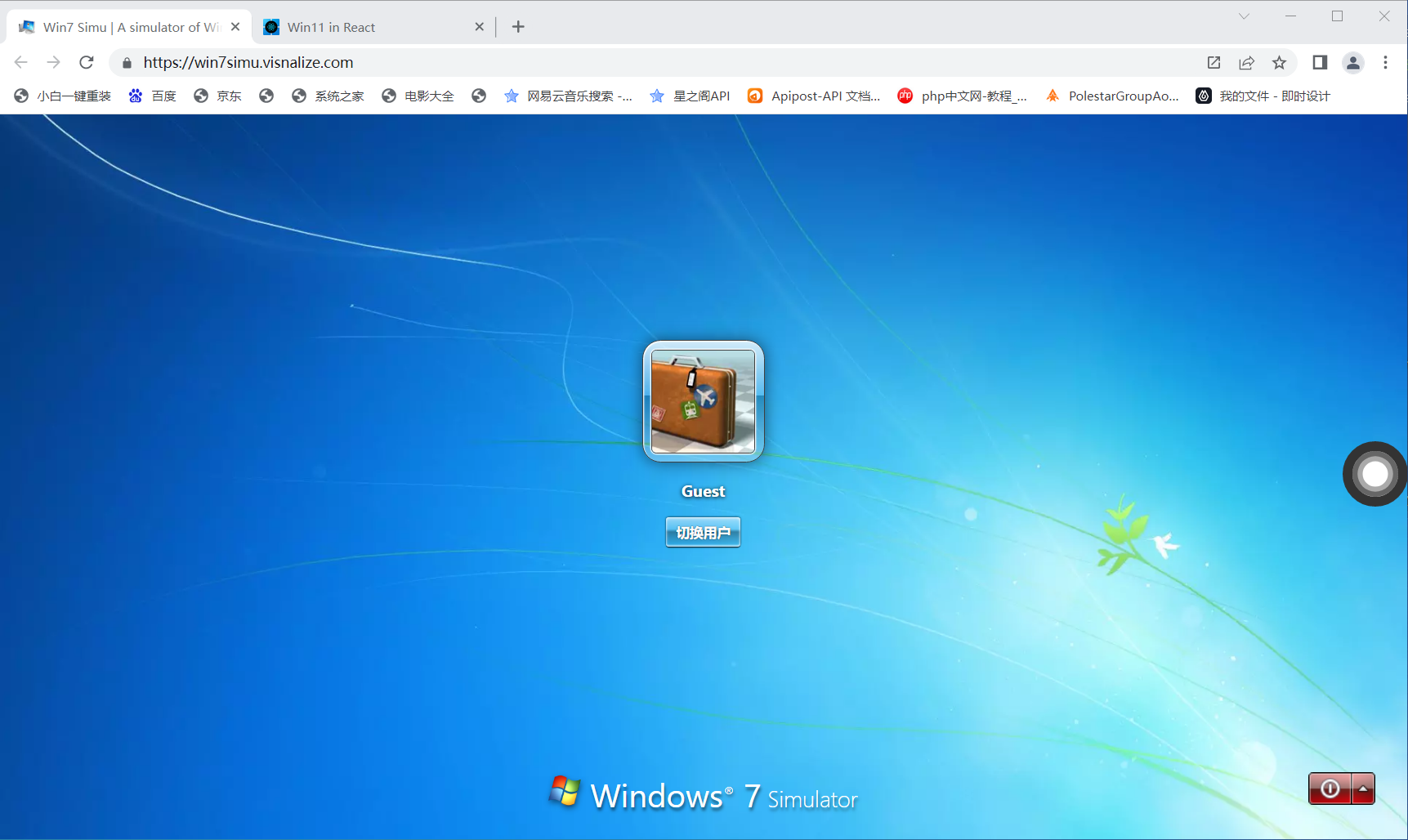1408x840 pixels.
Task: Switch to the Win7 Simu browser tab
Action: click(x=129, y=27)
